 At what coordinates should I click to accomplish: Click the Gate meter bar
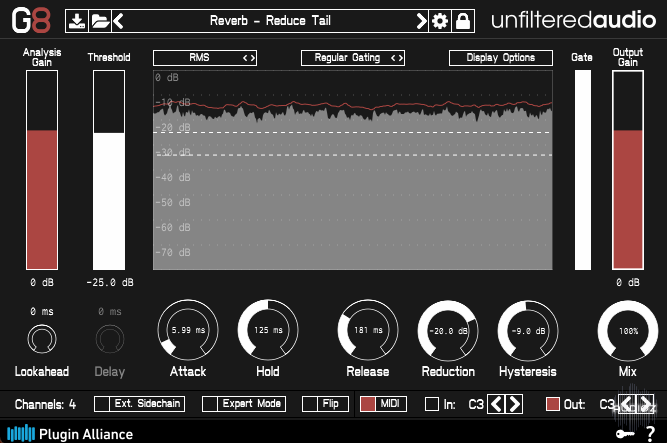[583, 170]
